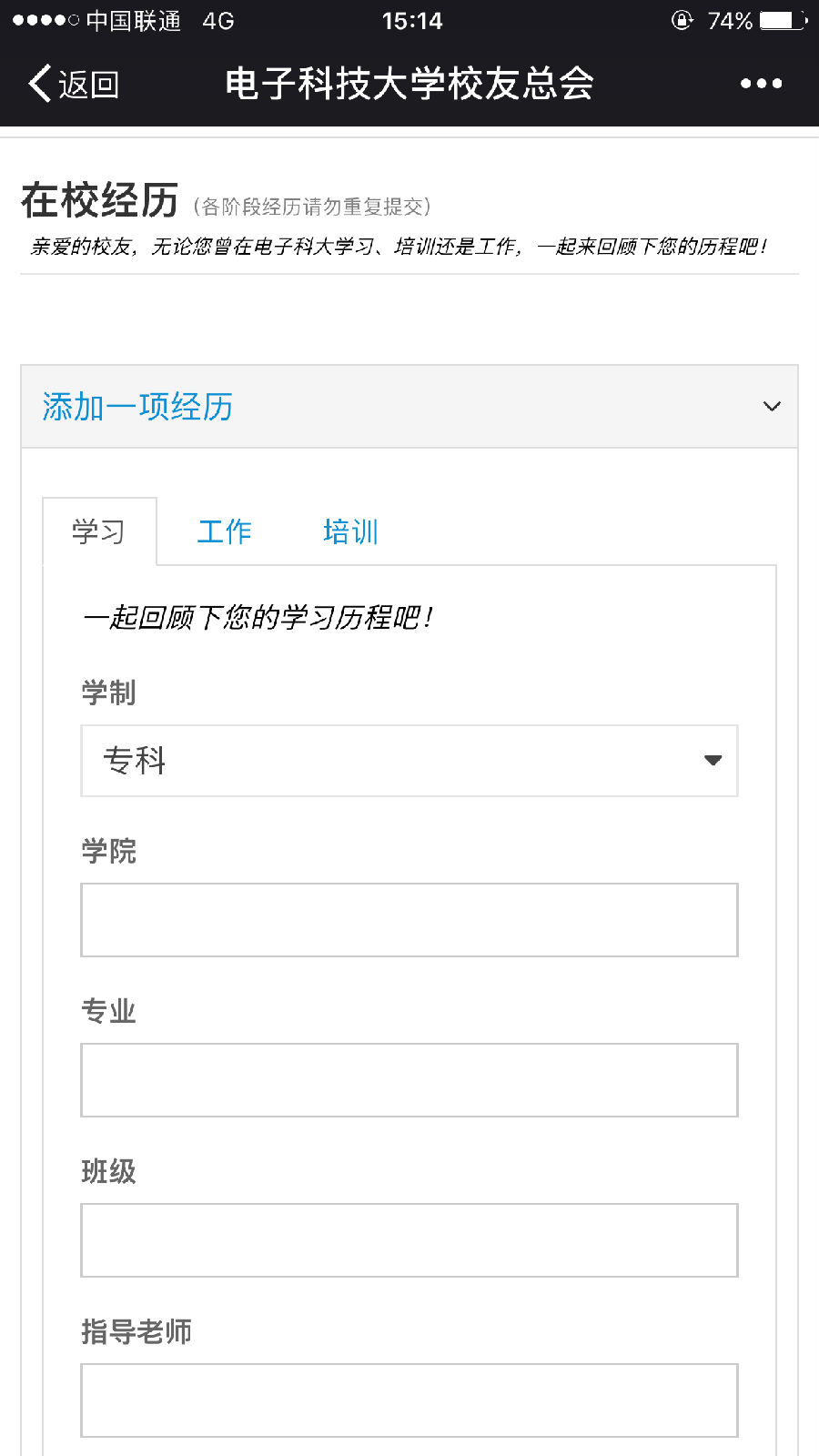Image resolution: width=819 pixels, height=1456 pixels.
Task: Tap the back arrow chevron icon
Action: pyautogui.click(x=39, y=84)
